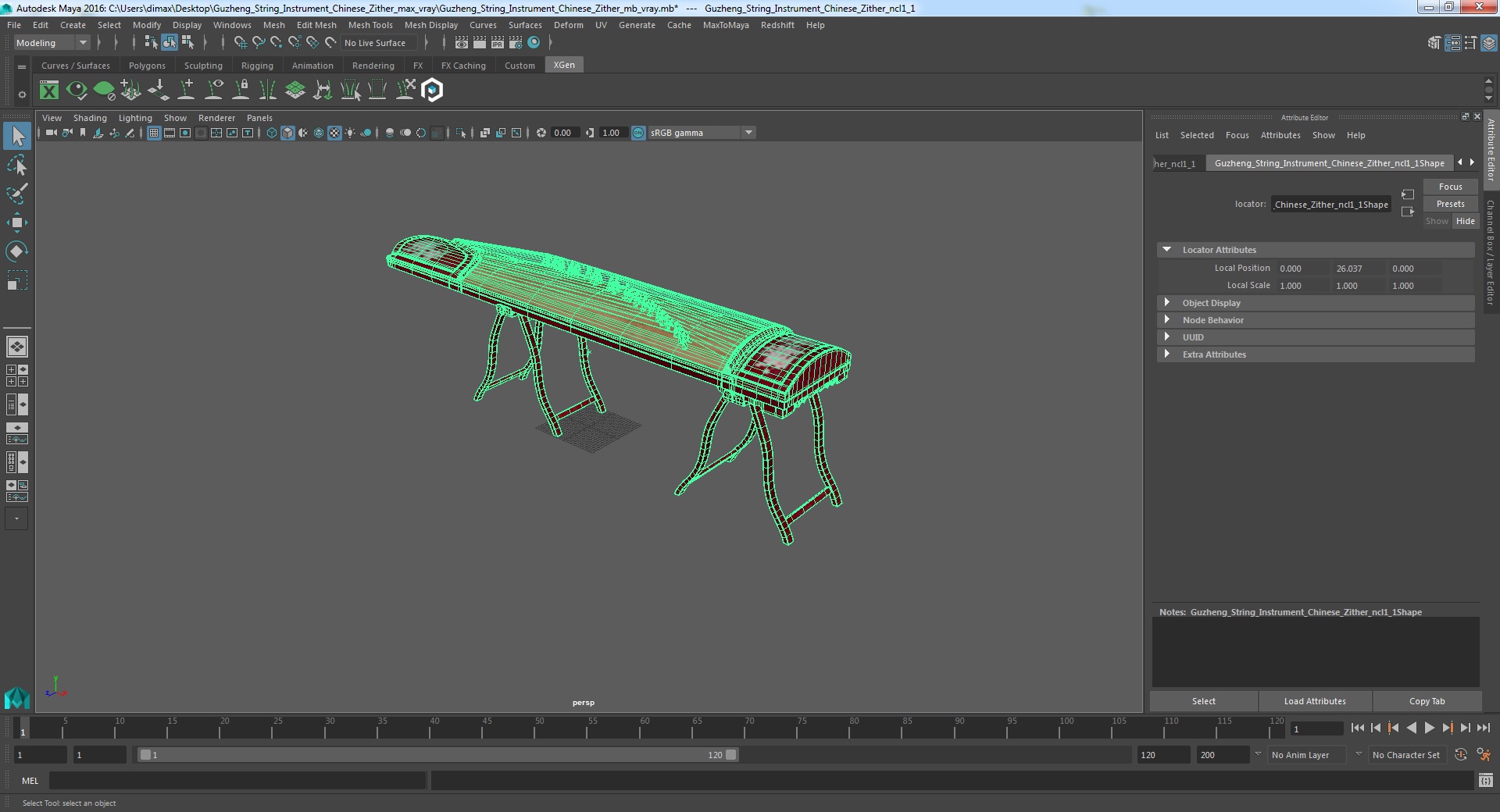Toggle use all lights in viewport
1500x812 pixels.
pos(350,133)
